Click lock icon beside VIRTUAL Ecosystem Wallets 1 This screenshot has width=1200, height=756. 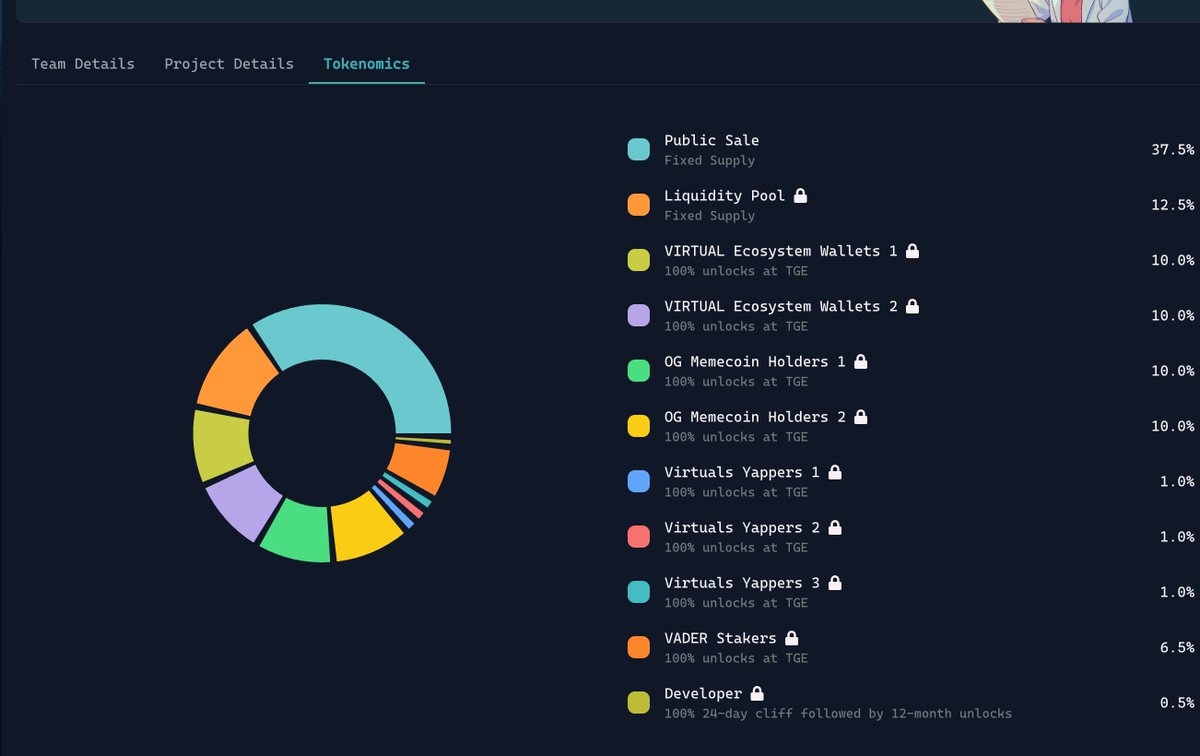[x=912, y=251]
